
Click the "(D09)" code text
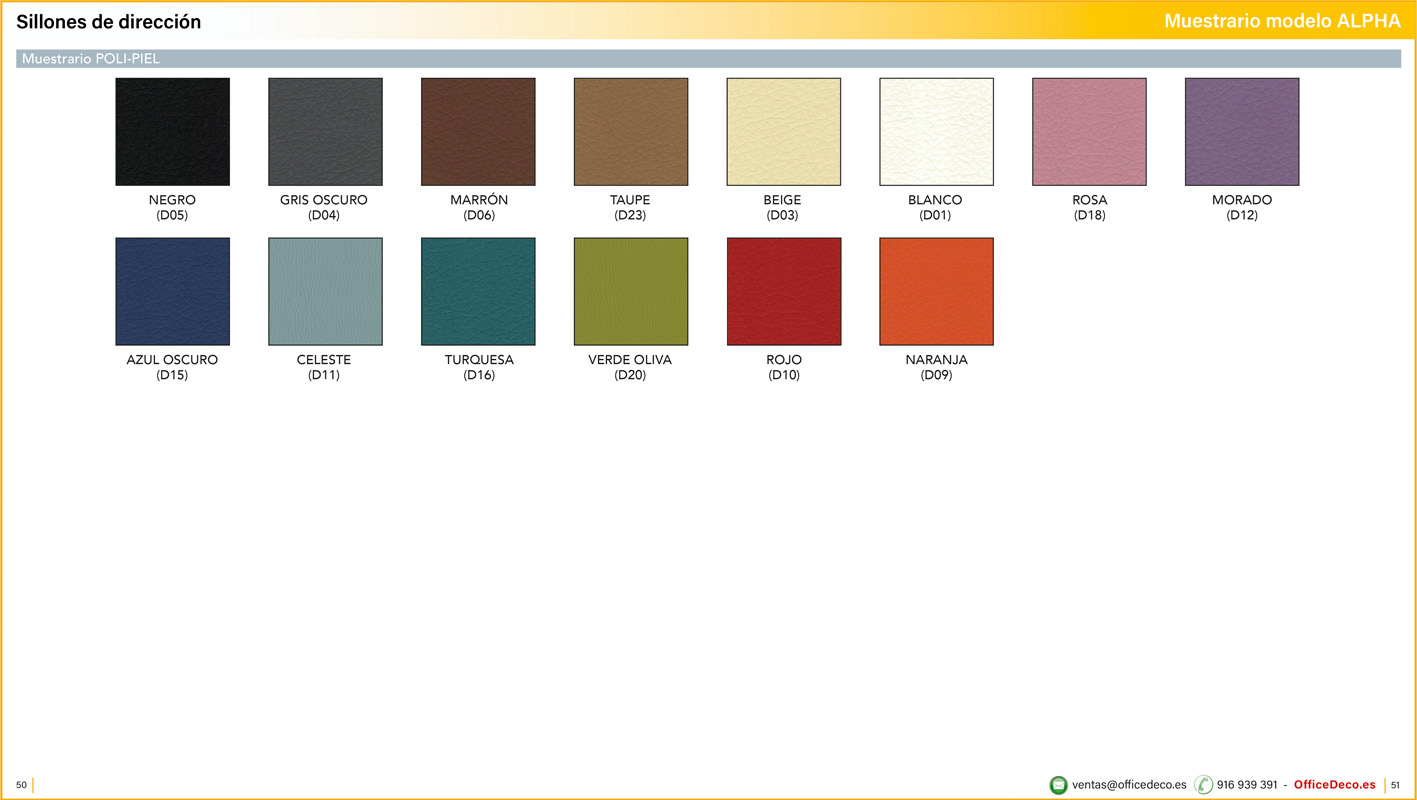pos(937,375)
